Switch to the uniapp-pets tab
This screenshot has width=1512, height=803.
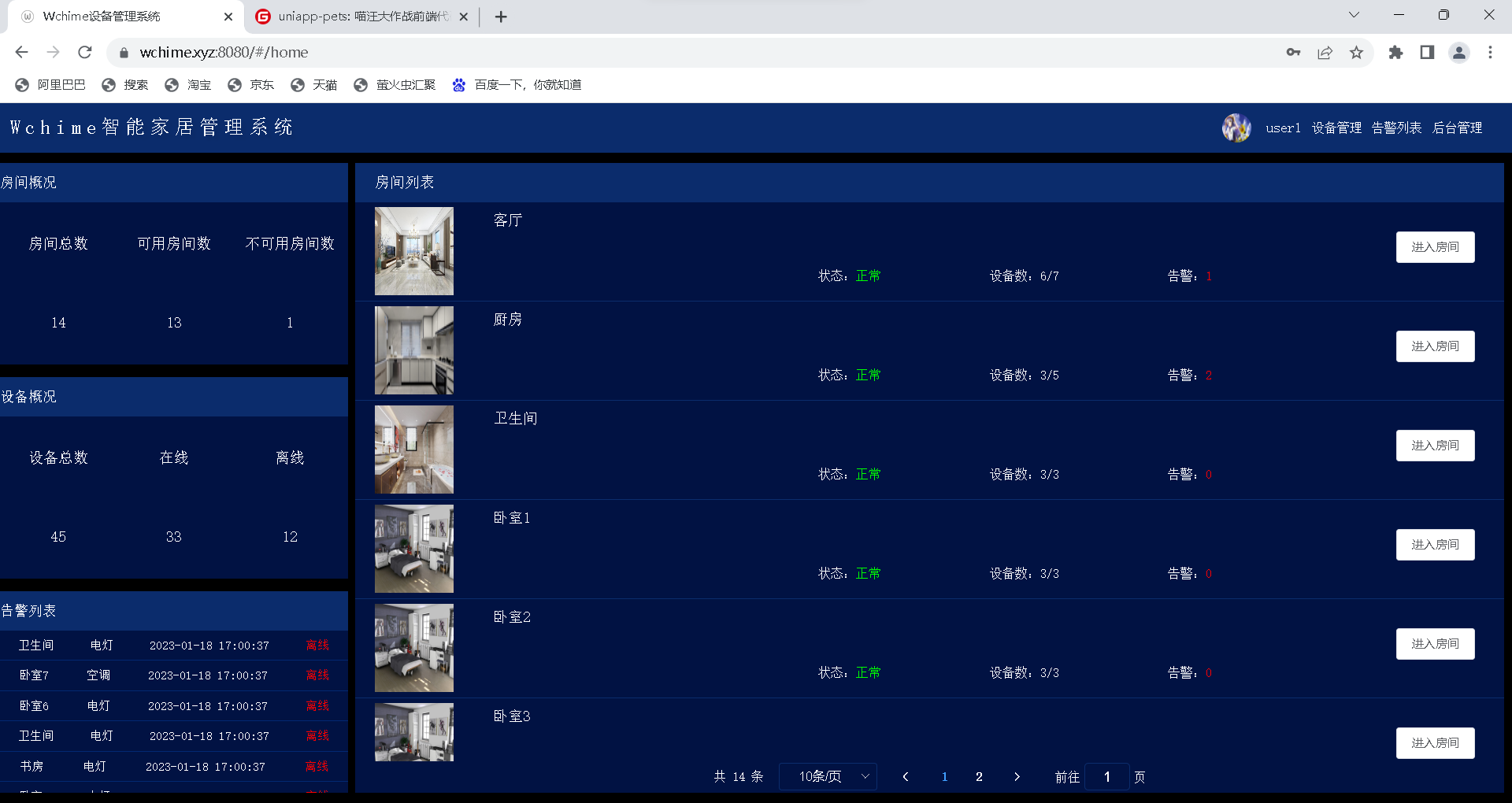(362, 17)
